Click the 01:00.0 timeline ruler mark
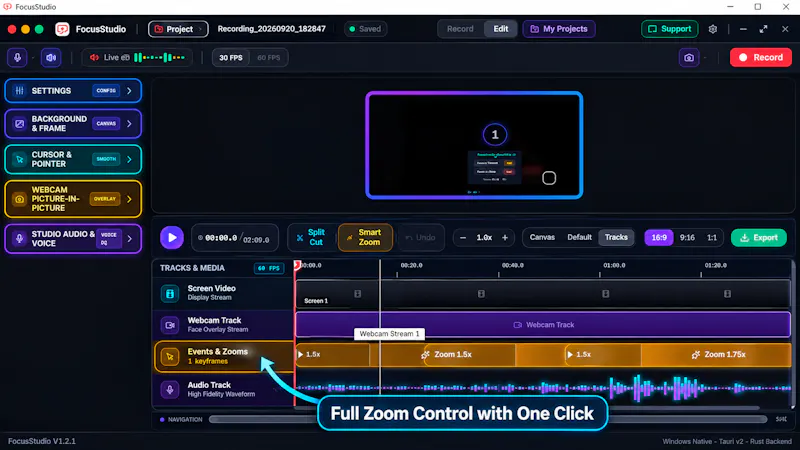 [x=614, y=265]
